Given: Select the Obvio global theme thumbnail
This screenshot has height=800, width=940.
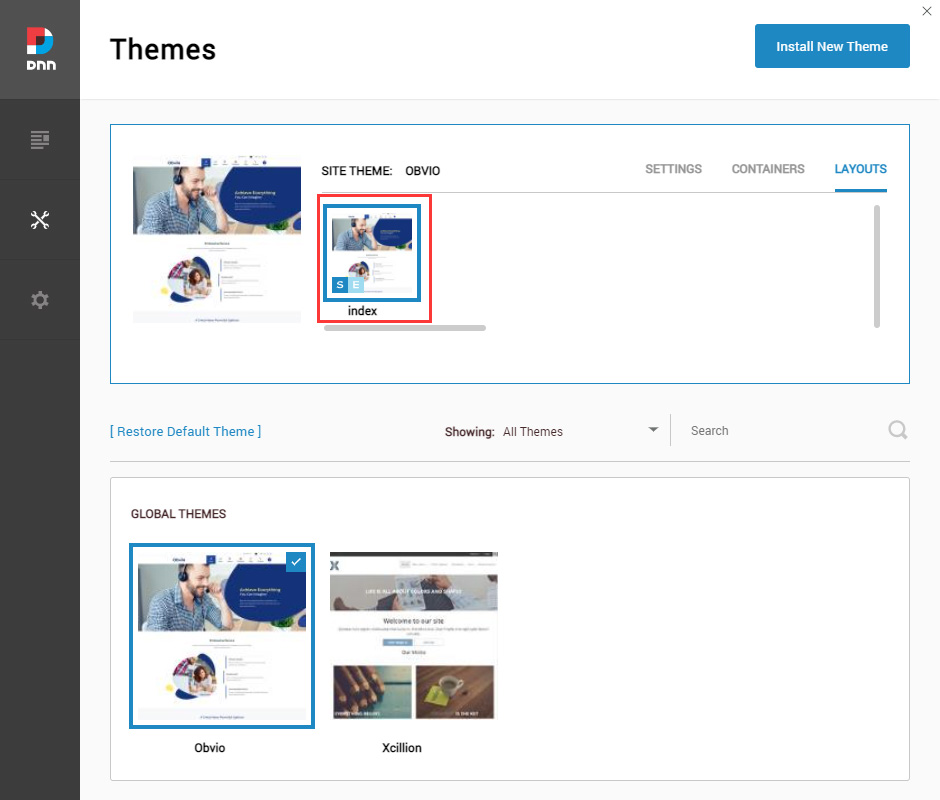Looking at the screenshot, I should pyautogui.click(x=222, y=636).
